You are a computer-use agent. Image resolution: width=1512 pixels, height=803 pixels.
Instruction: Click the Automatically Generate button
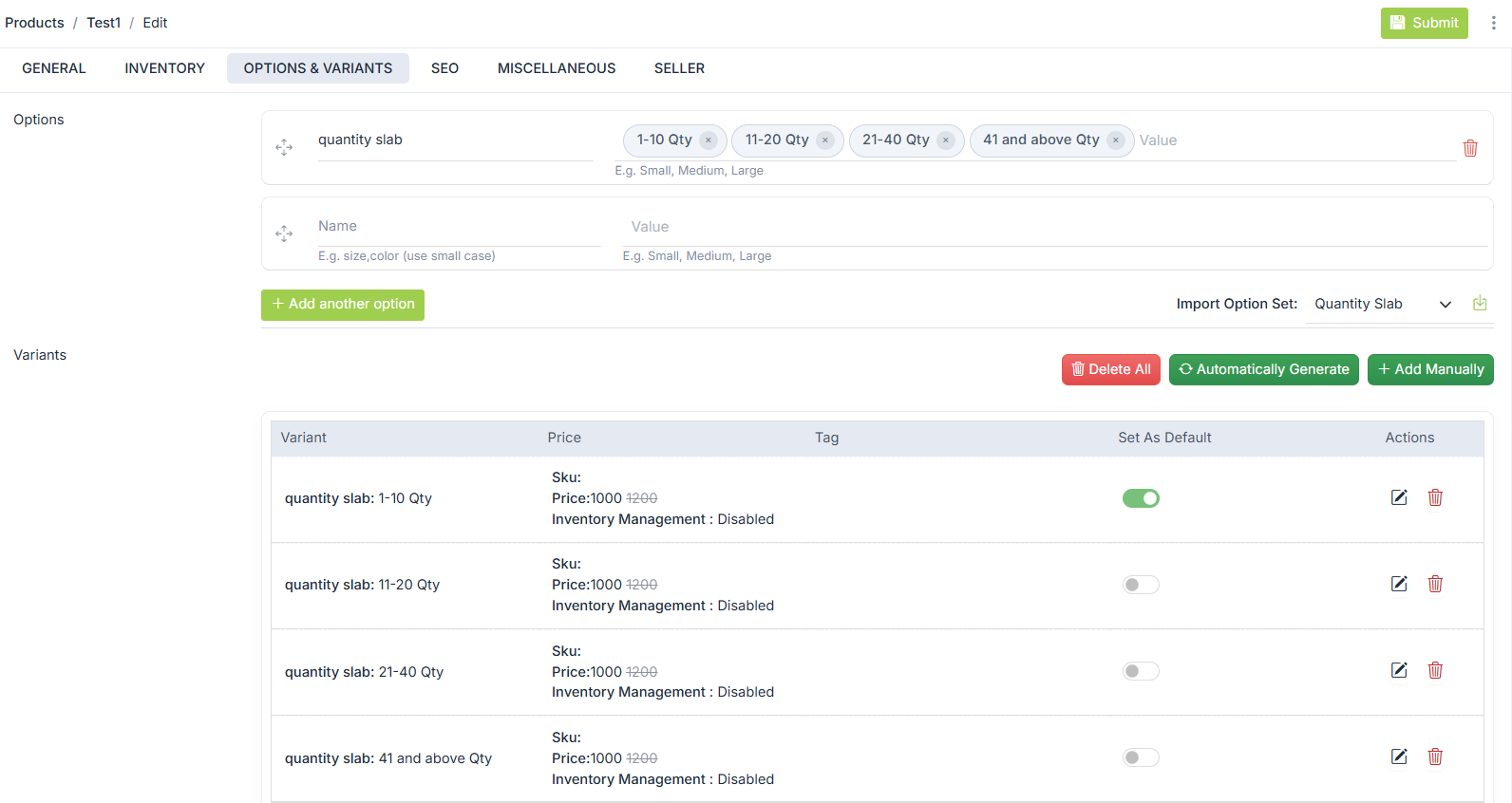[1263, 369]
